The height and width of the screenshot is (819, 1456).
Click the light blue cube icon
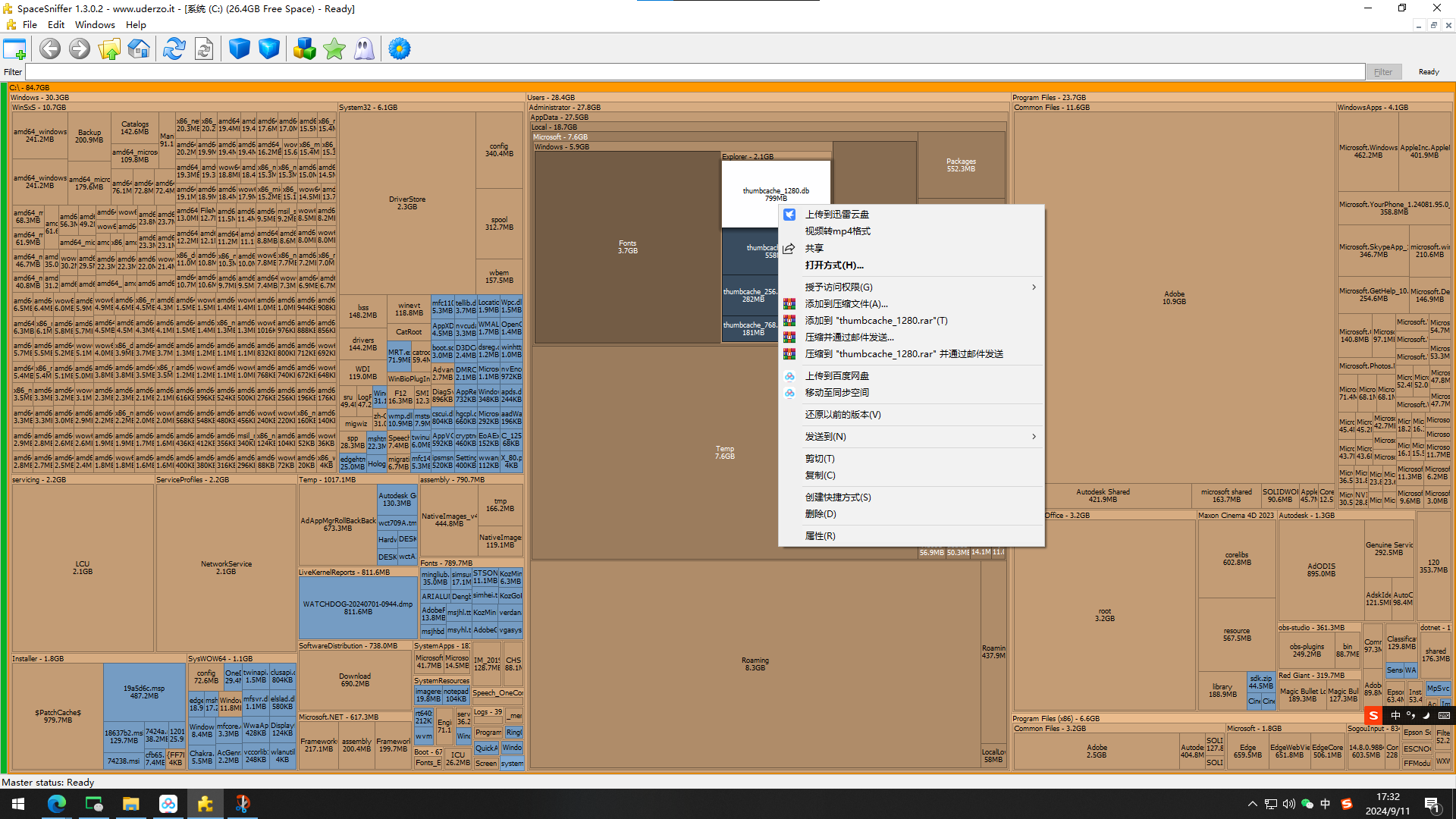268,49
